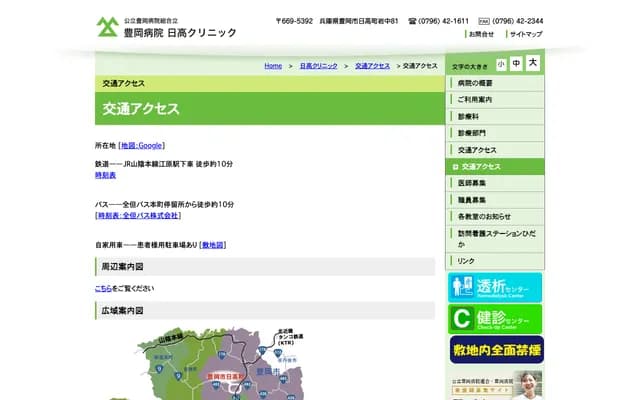This screenshot has width=640, height=400.
Task: Set text size to 大
Action: point(532,64)
